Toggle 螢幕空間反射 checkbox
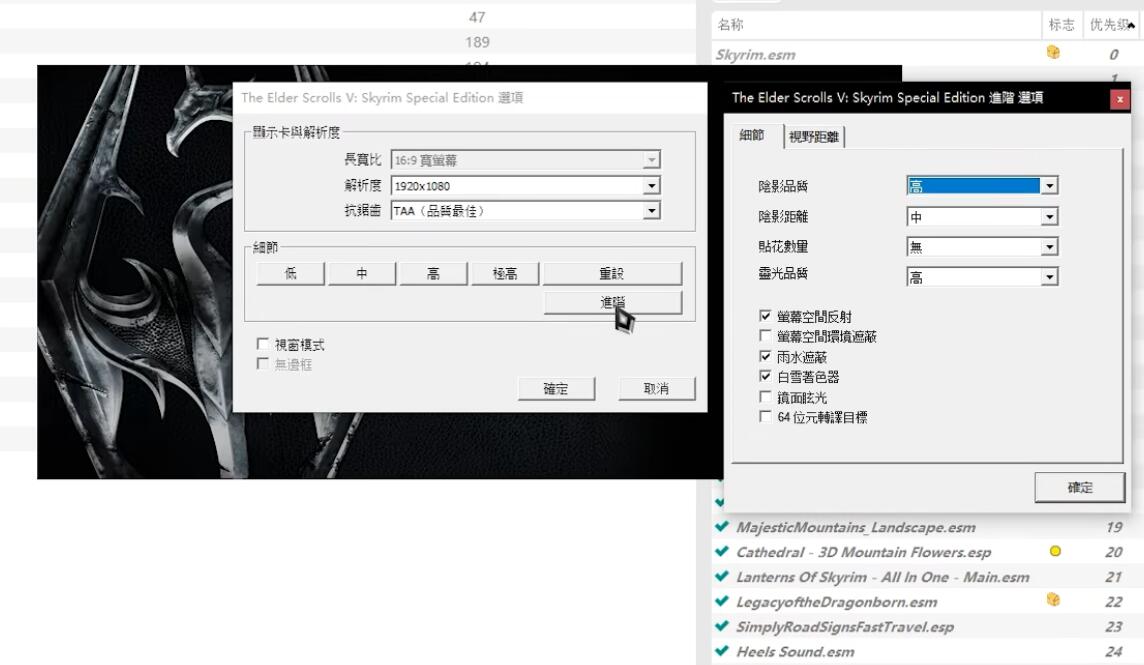This screenshot has width=1144, height=665. 765,316
